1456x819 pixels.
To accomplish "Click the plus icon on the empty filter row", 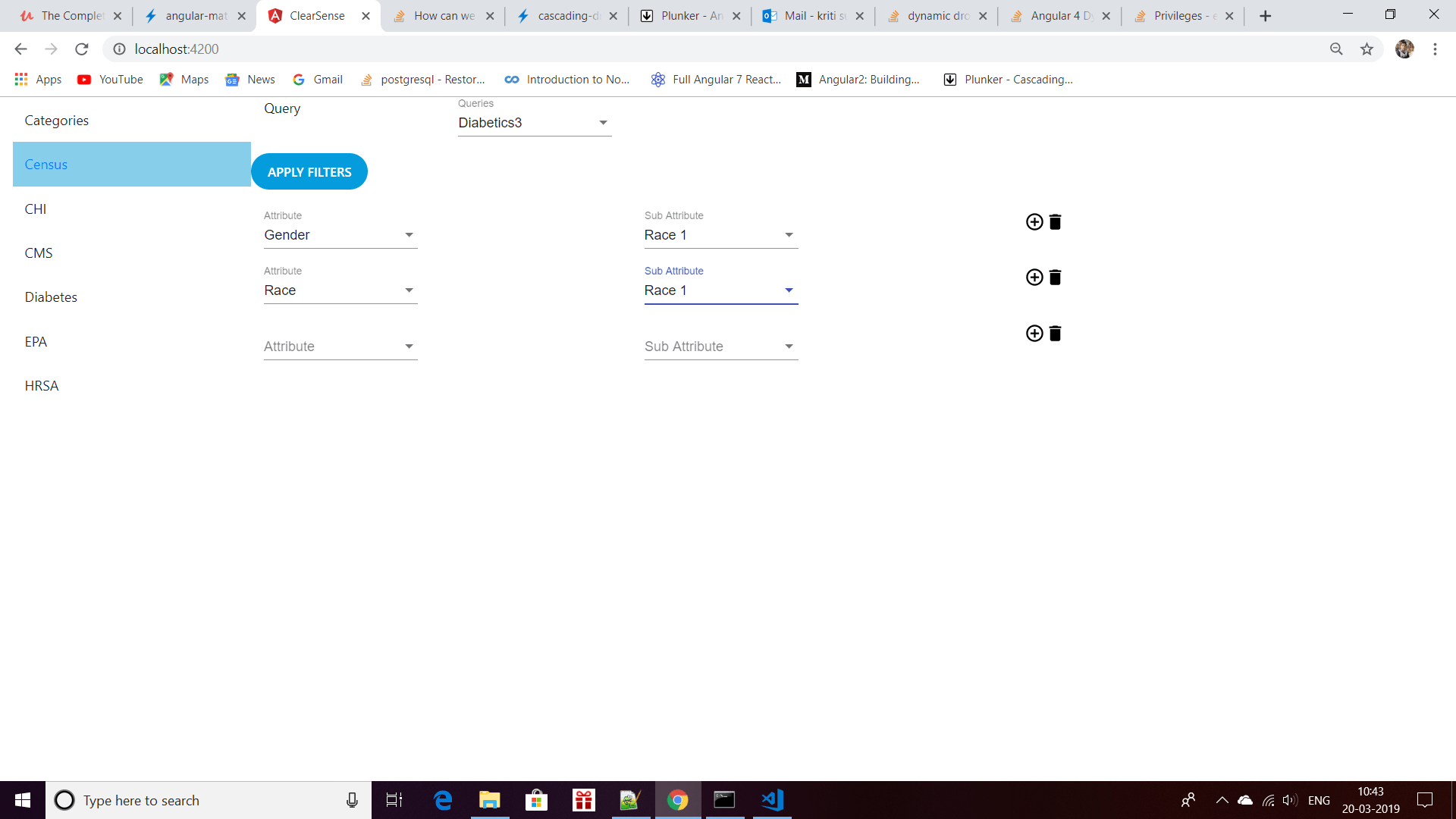I will (1034, 333).
